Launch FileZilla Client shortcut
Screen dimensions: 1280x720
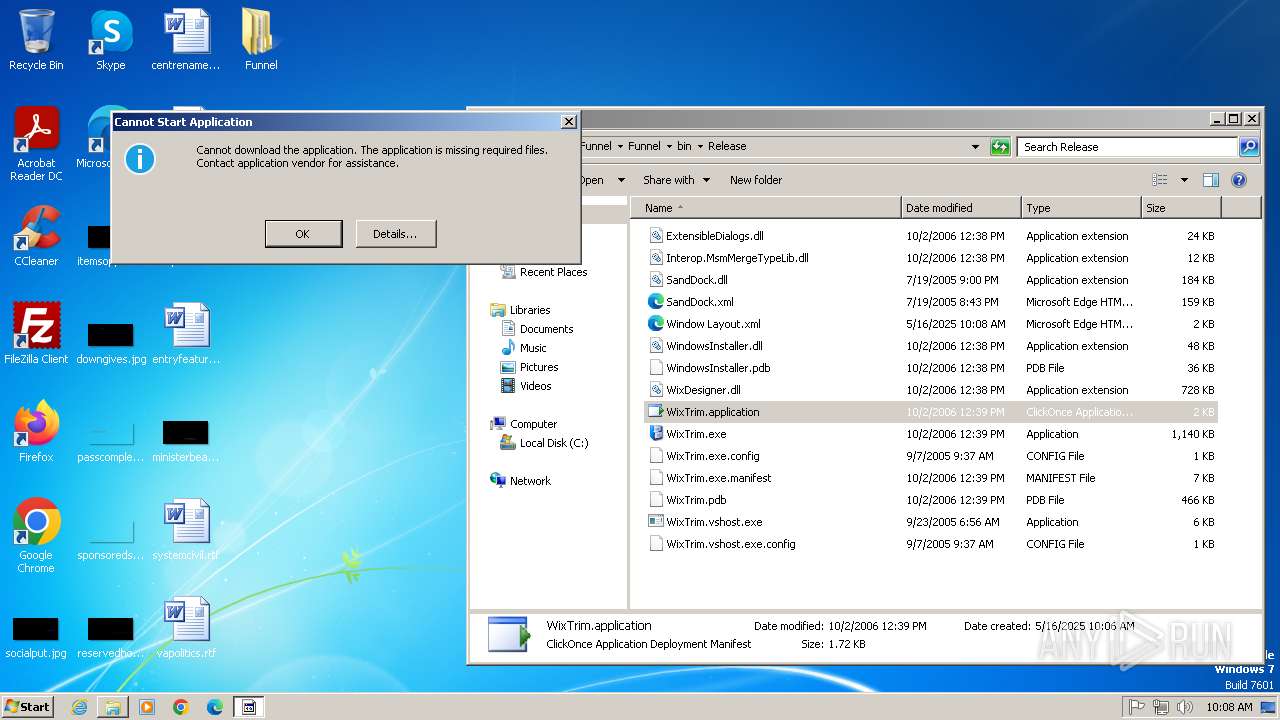tap(36, 334)
